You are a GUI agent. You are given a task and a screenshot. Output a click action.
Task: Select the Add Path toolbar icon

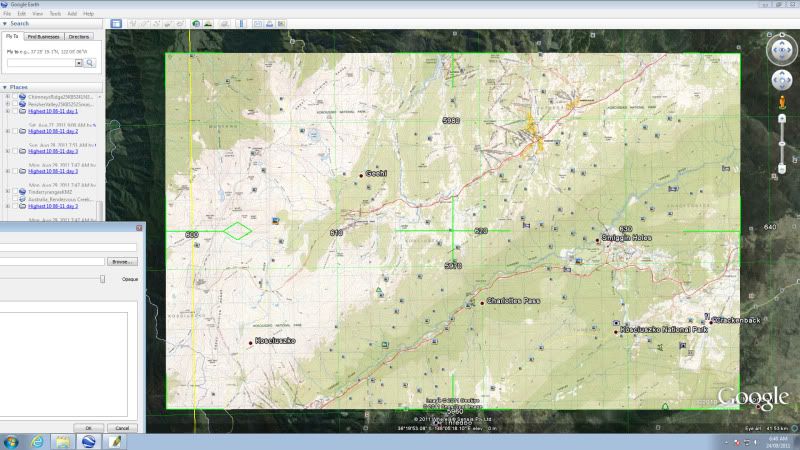[156, 23]
